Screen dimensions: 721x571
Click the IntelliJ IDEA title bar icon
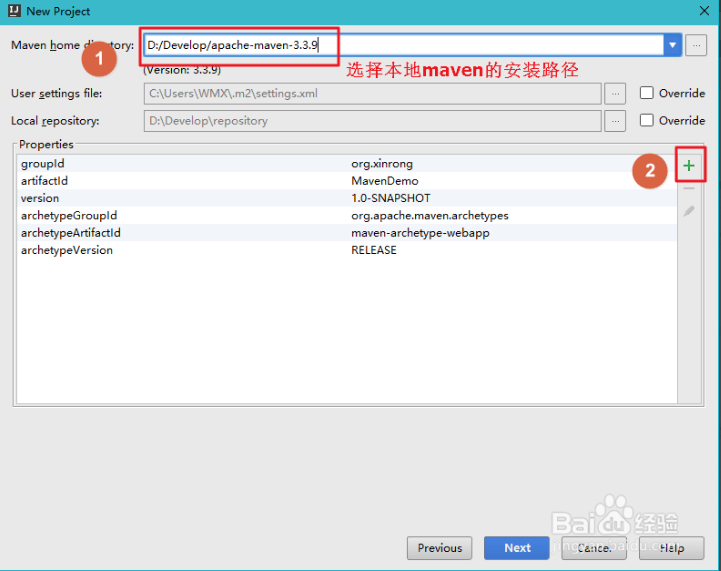point(14,11)
